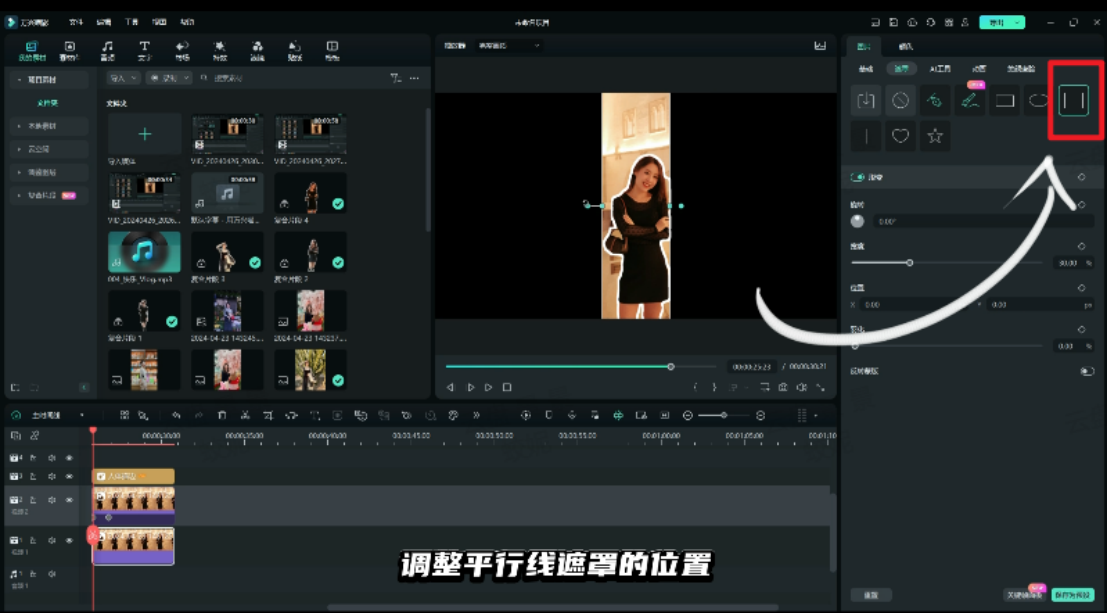Choose the heart mask shape
Image resolution: width=1108 pixels, height=613 pixels.
pos(900,136)
